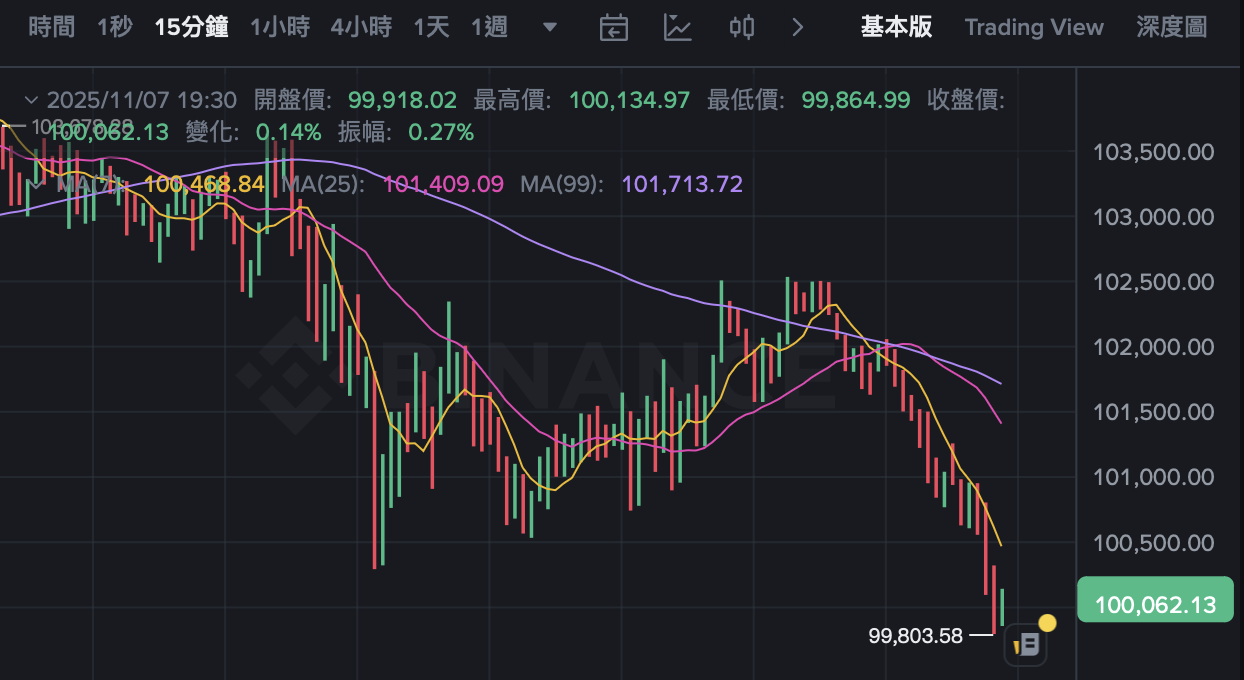
Task: Open the order info panel icon near bottom right
Action: 1026,643
